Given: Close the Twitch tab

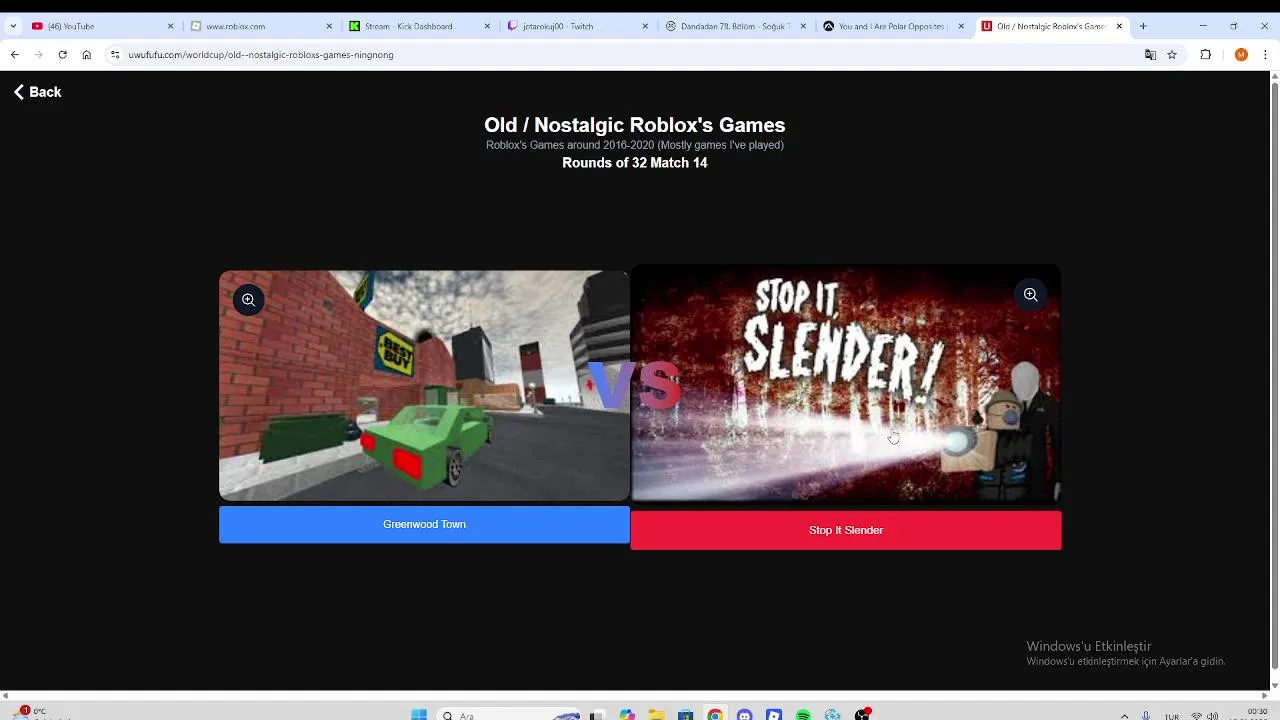Looking at the screenshot, I should (645, 26).
